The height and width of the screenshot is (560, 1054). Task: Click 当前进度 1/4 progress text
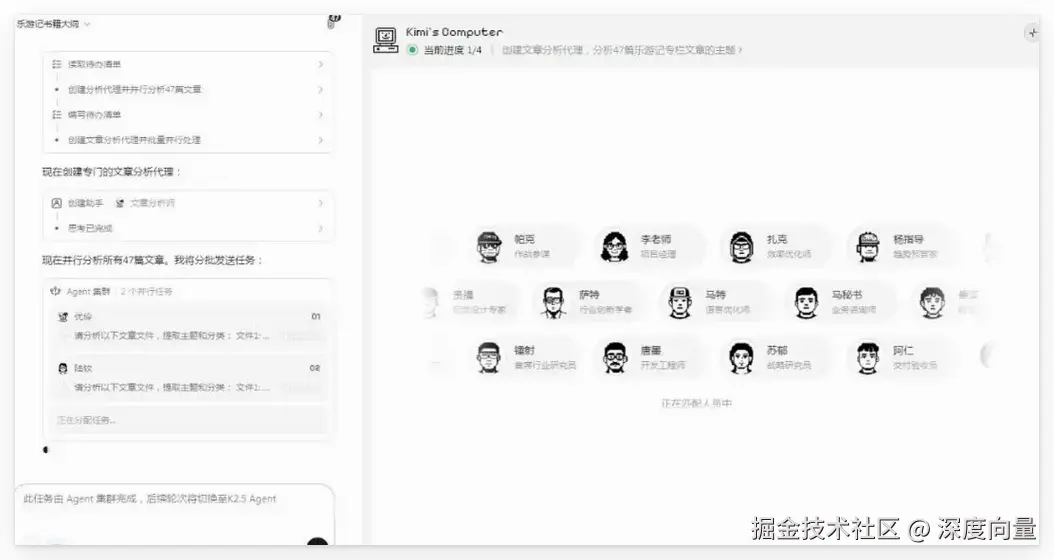[452, 50]
